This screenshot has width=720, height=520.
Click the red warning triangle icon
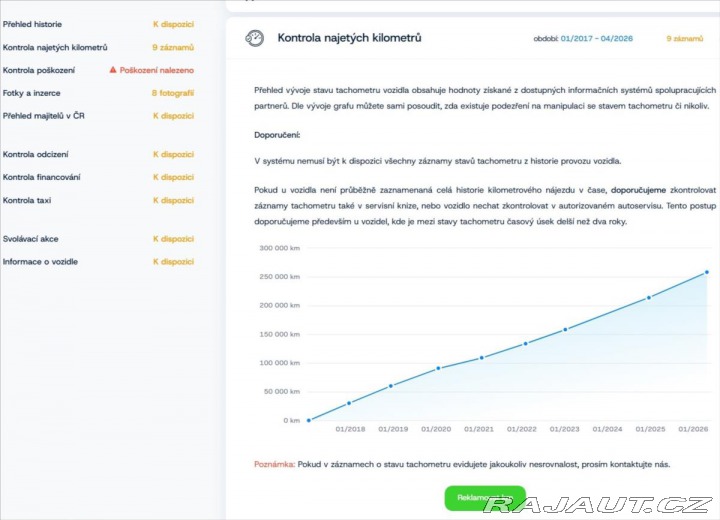pos(113,70)
